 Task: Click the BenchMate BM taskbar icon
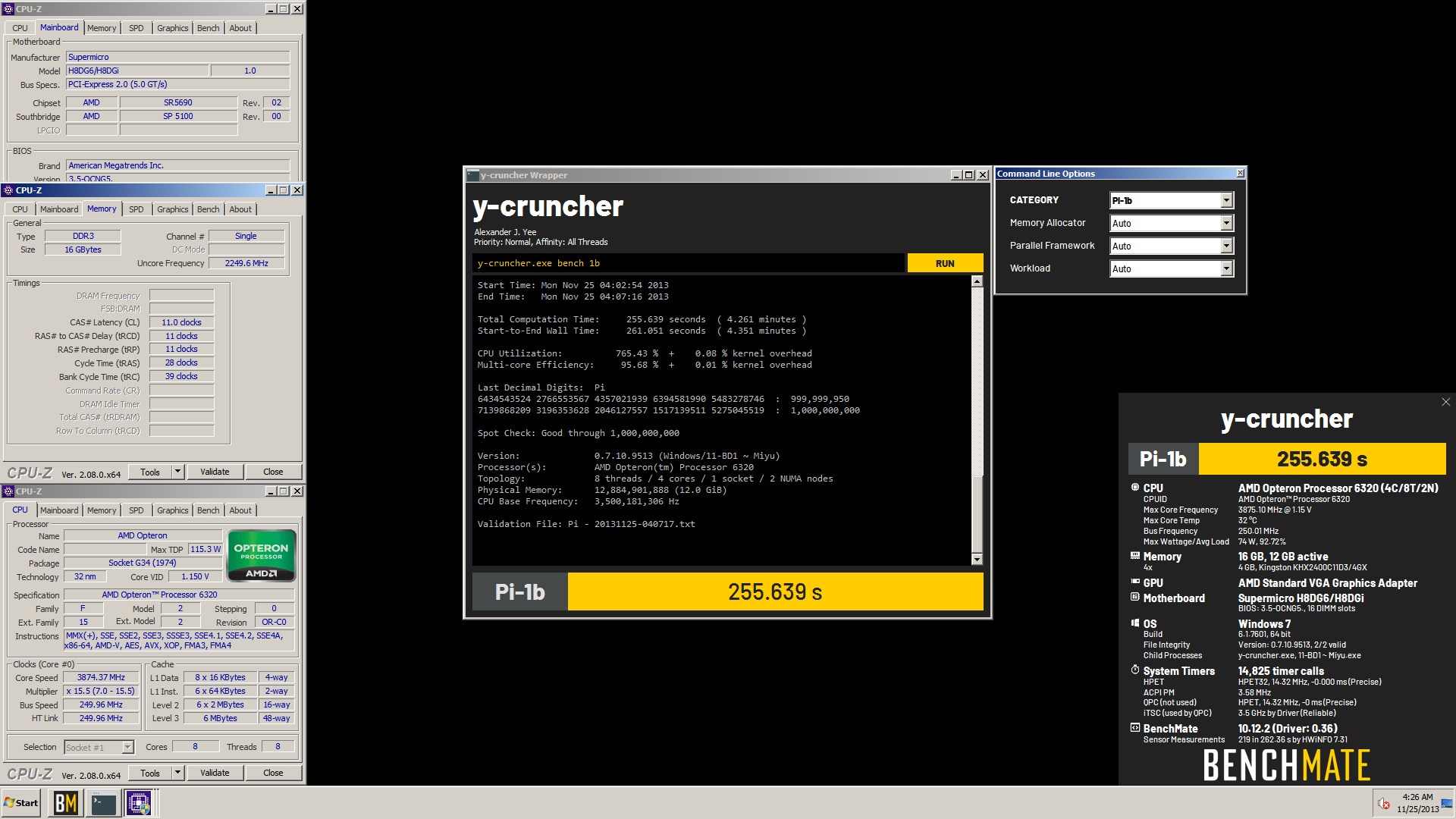point(66,802)
